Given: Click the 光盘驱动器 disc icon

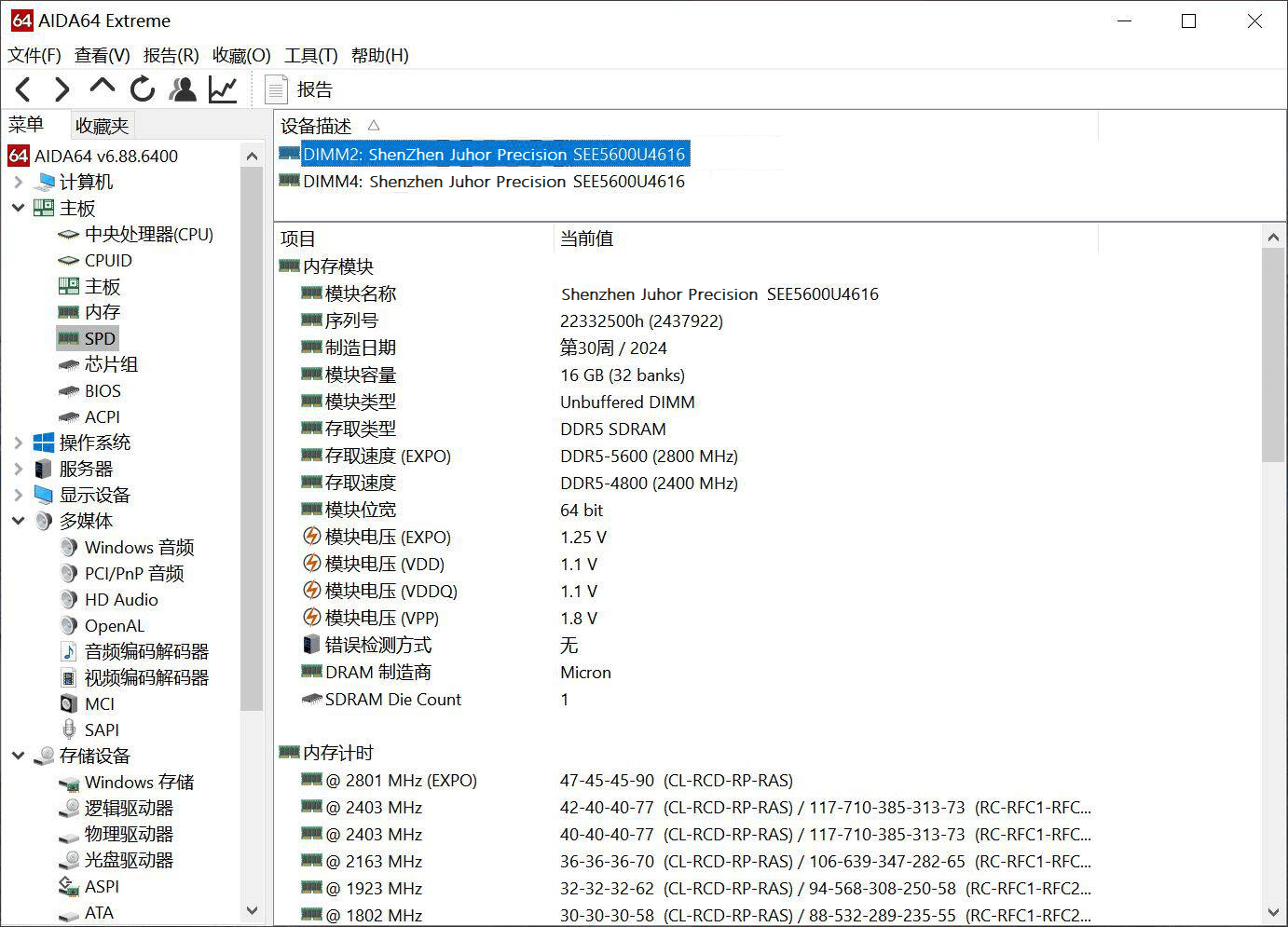Looking at the screenshot, I should coord(68,861).
